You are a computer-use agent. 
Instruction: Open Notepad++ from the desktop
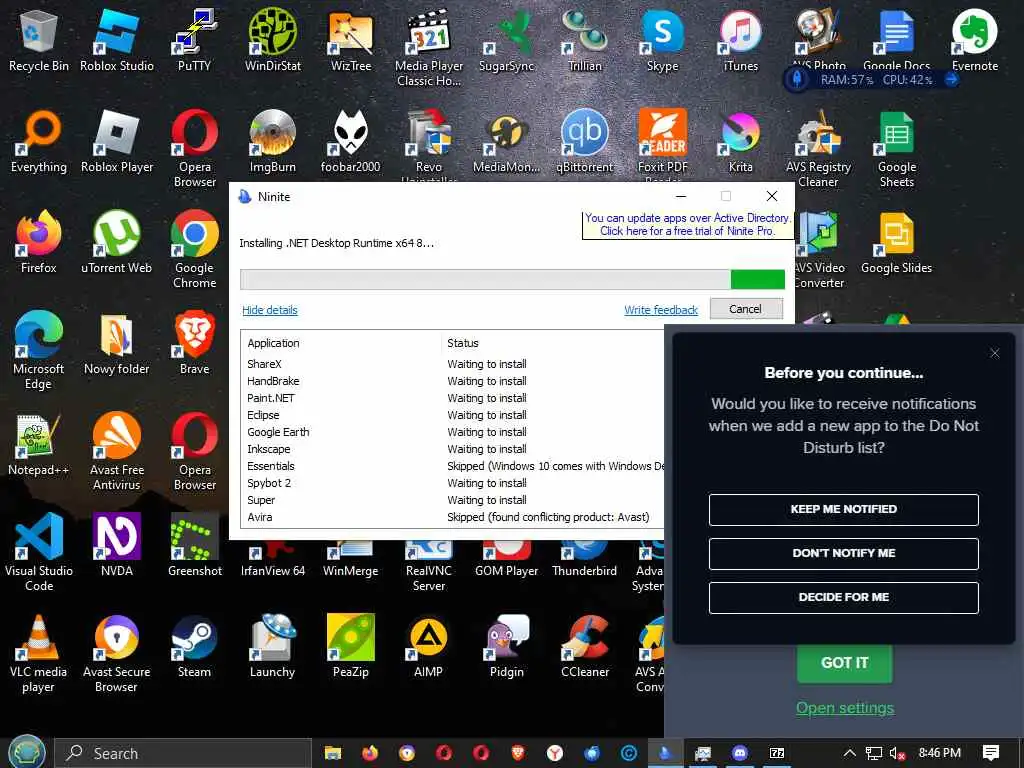click(x=39, y=444)
